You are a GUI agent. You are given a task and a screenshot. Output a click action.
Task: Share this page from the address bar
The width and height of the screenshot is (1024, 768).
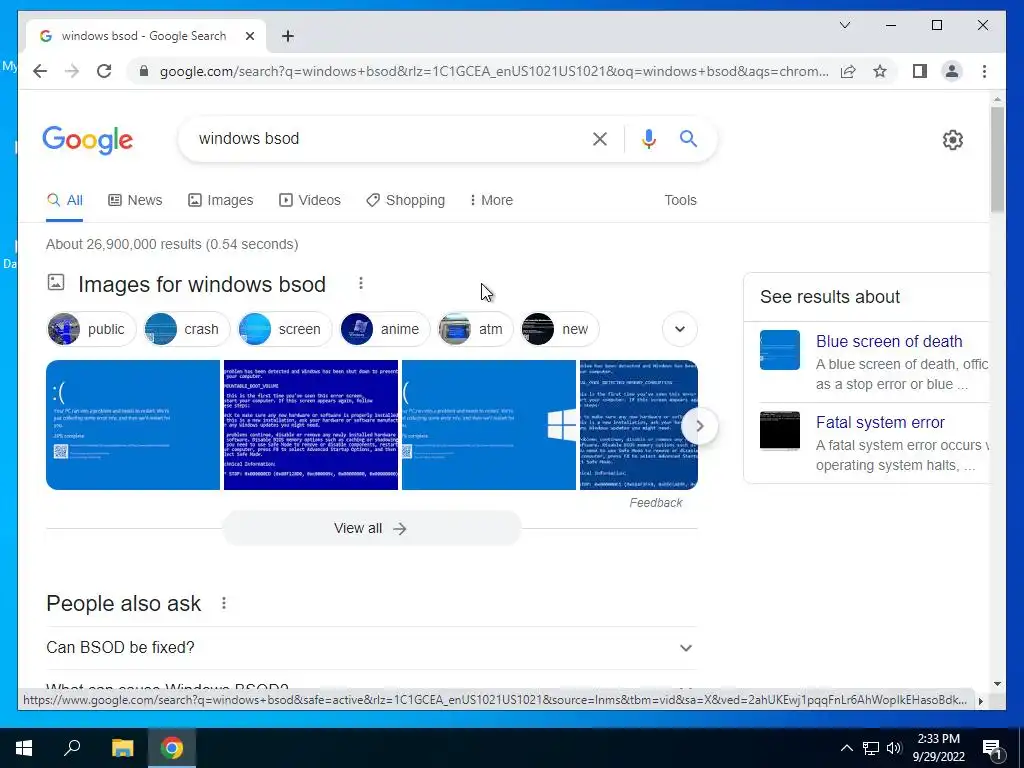coord(848,71)
